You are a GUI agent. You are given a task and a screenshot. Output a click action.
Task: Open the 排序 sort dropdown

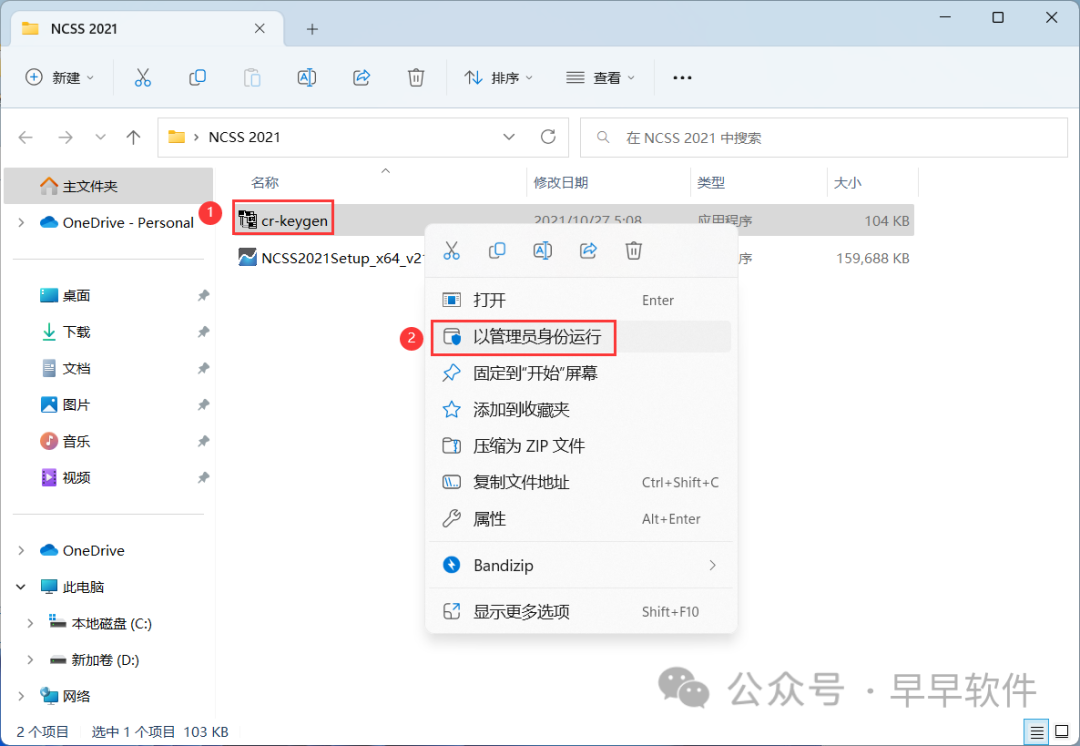coord(499,77)
